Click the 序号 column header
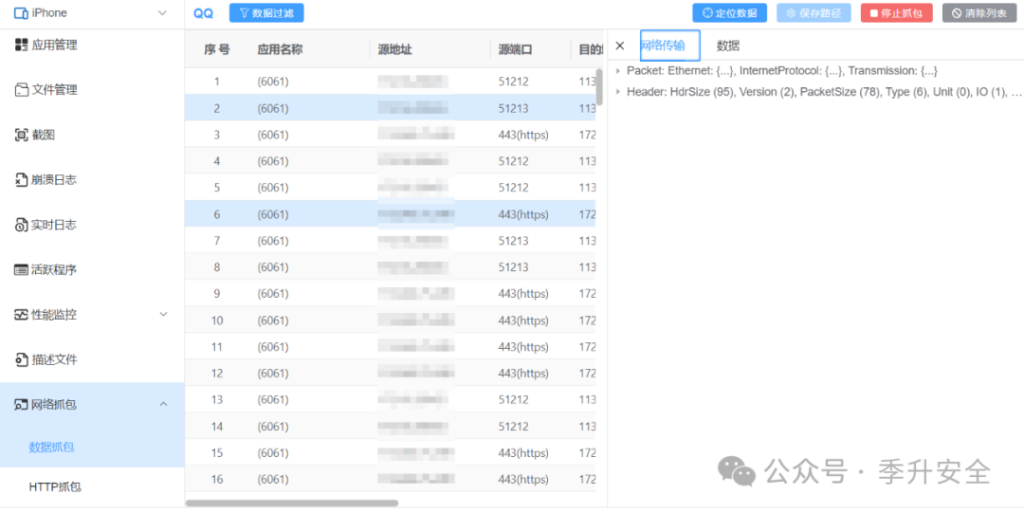Screen dimensions: 1024x513 coord(217,50)
